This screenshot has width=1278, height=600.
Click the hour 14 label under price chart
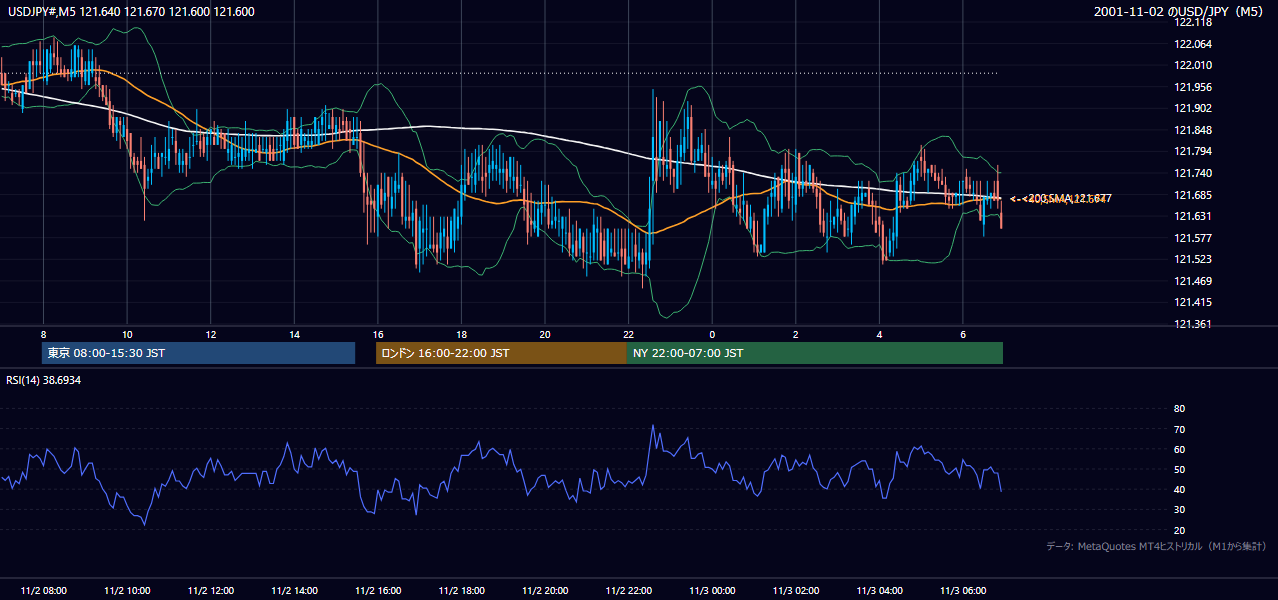coord(294,334)
